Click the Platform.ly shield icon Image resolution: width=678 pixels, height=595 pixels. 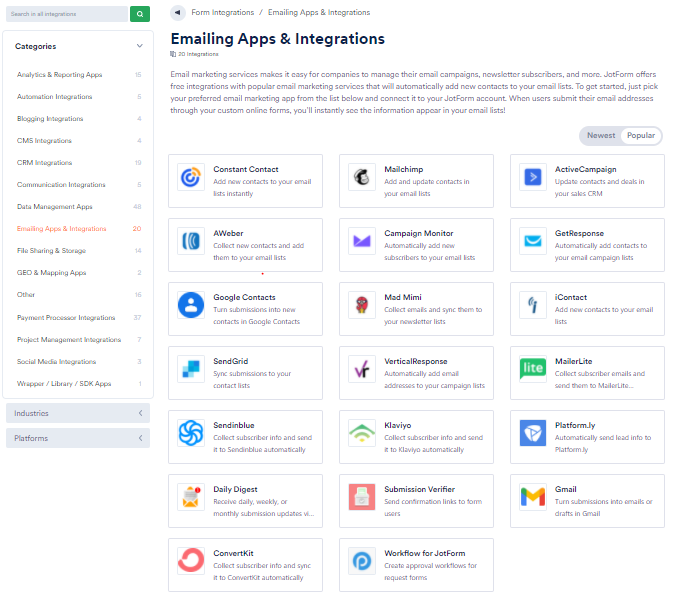tap(532, 433)
